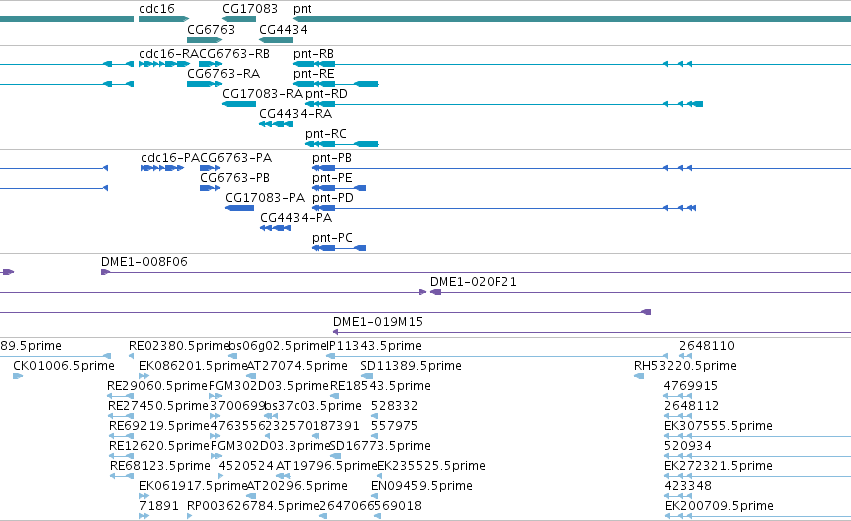The width and height of the screenshot is (851, 521).
Task: Click the pnt-PB protein label
Action: [x=332, y=158]
